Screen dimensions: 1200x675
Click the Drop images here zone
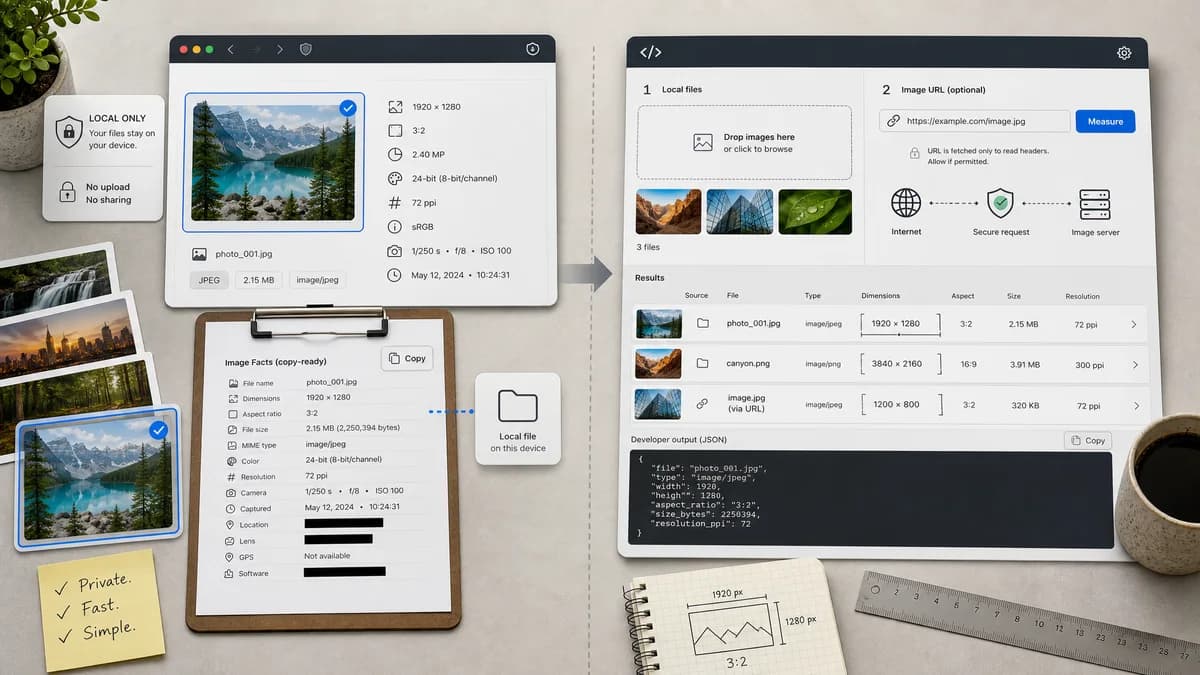click(x=744, y=142)
